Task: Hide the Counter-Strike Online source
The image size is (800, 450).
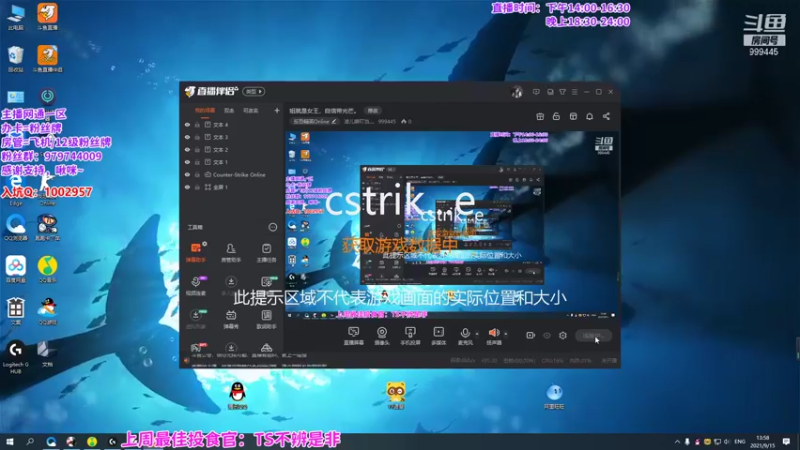Action: [187, 174]
